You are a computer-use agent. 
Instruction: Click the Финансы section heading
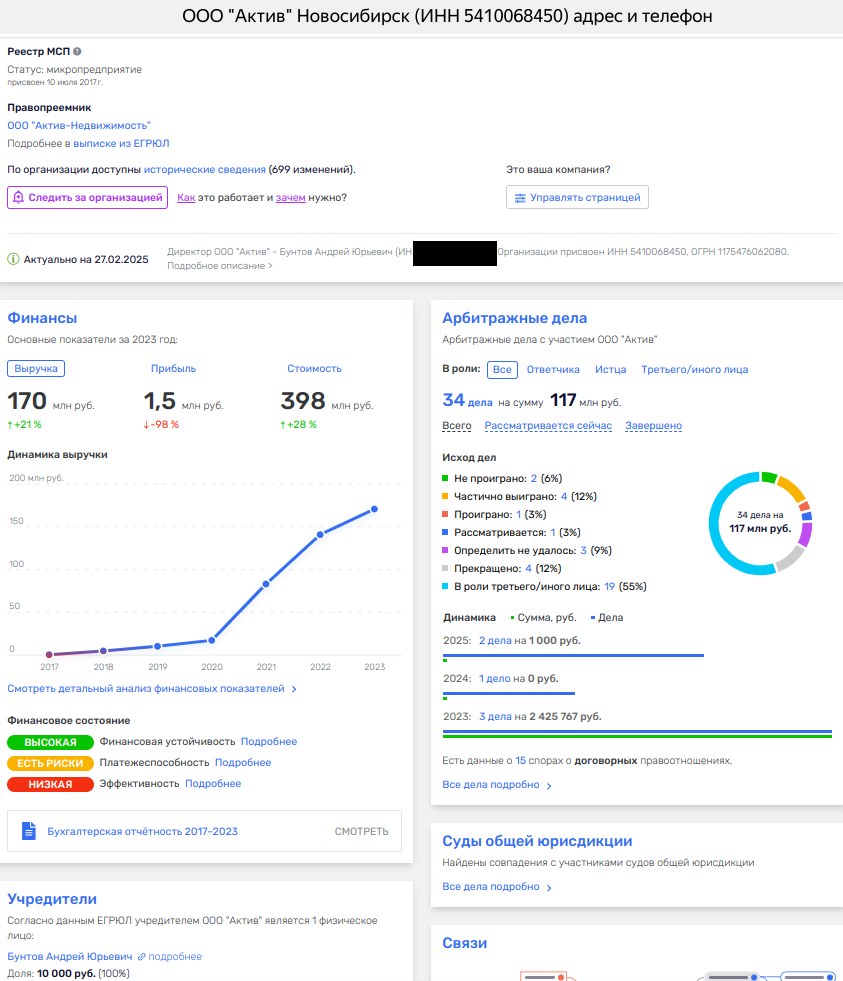click(x=42, y=318)
